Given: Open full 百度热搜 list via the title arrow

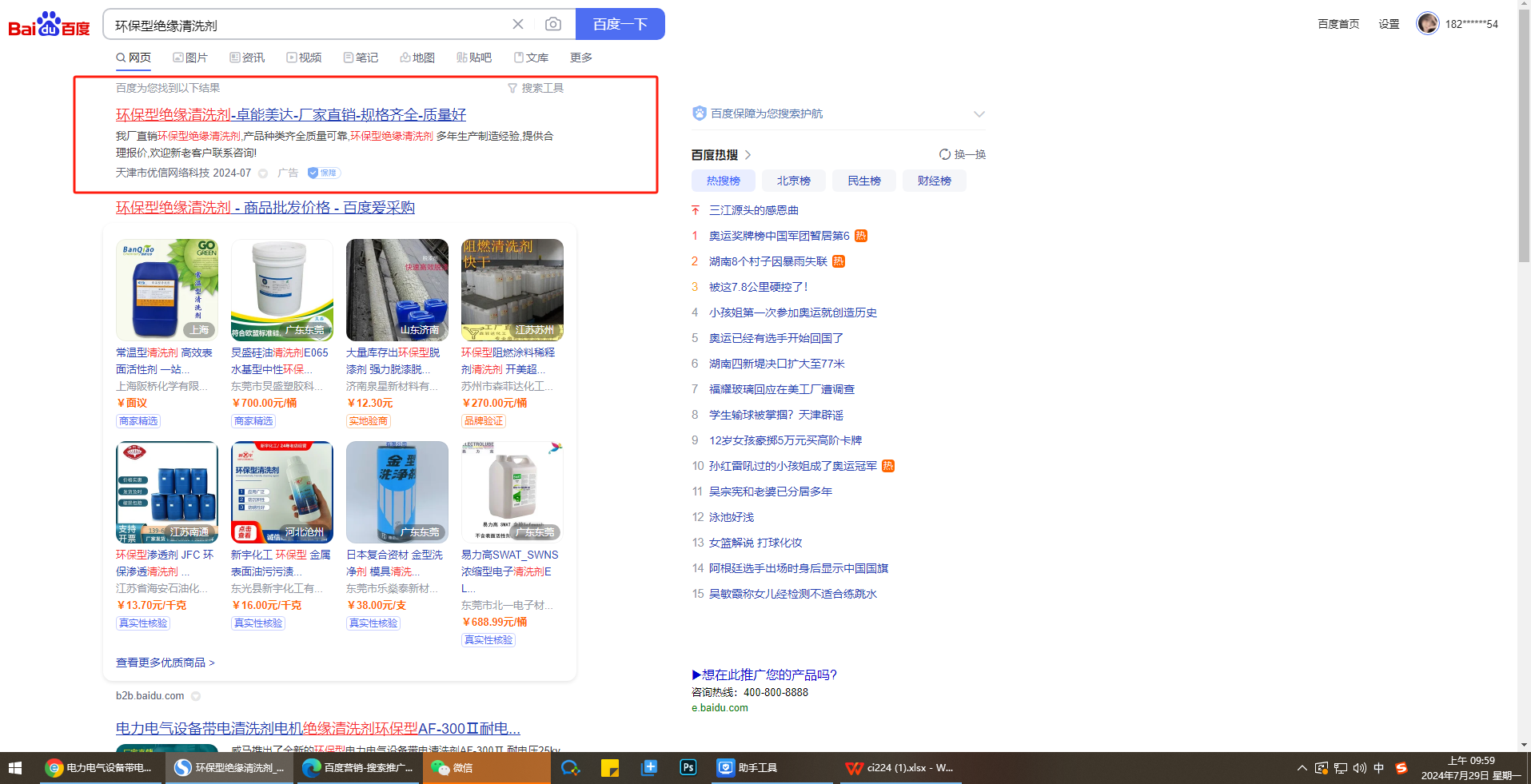Looking at the screenshot, I should (748, 155).
